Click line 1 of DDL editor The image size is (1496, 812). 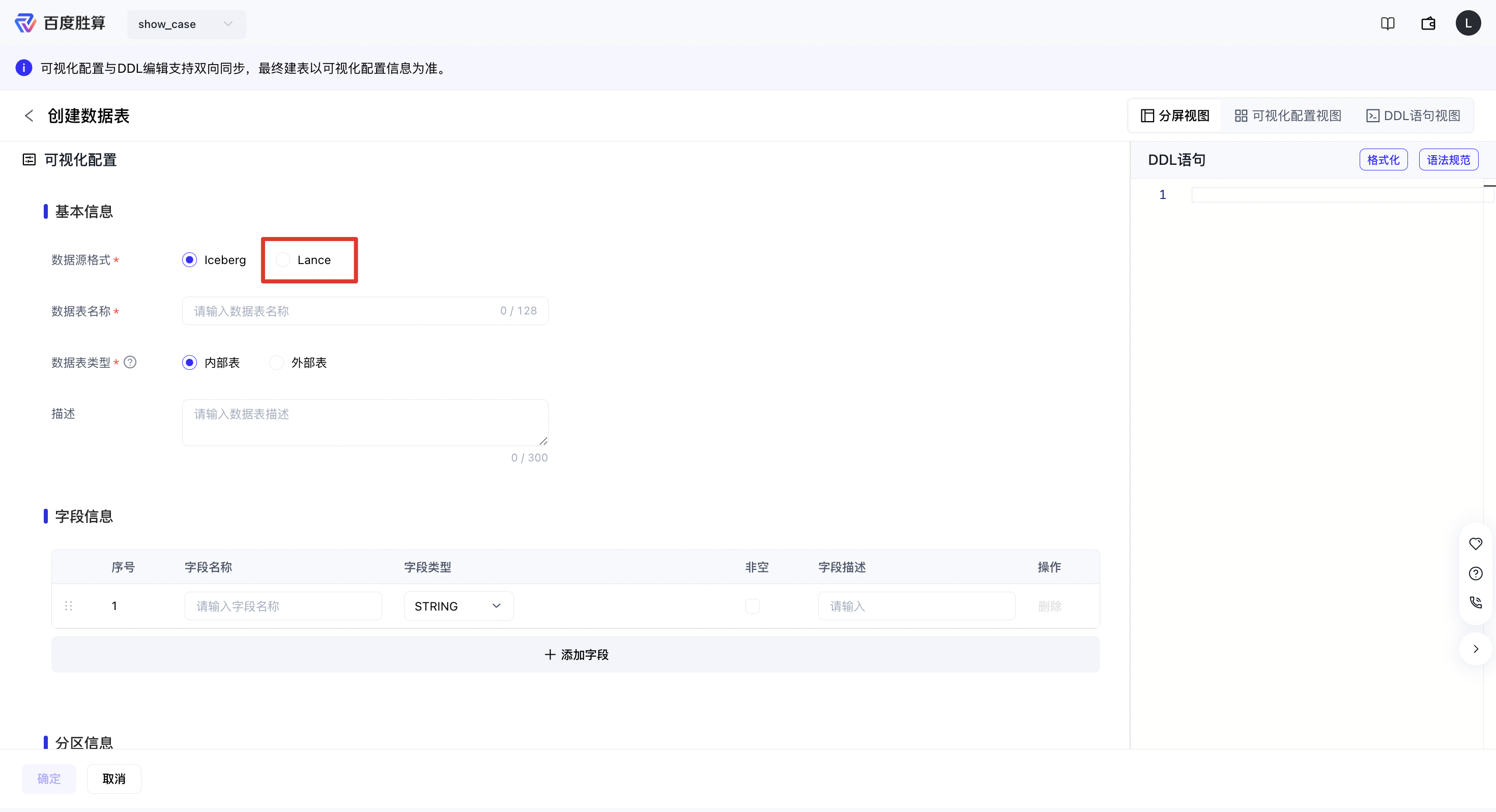[x=1337, y=194]
